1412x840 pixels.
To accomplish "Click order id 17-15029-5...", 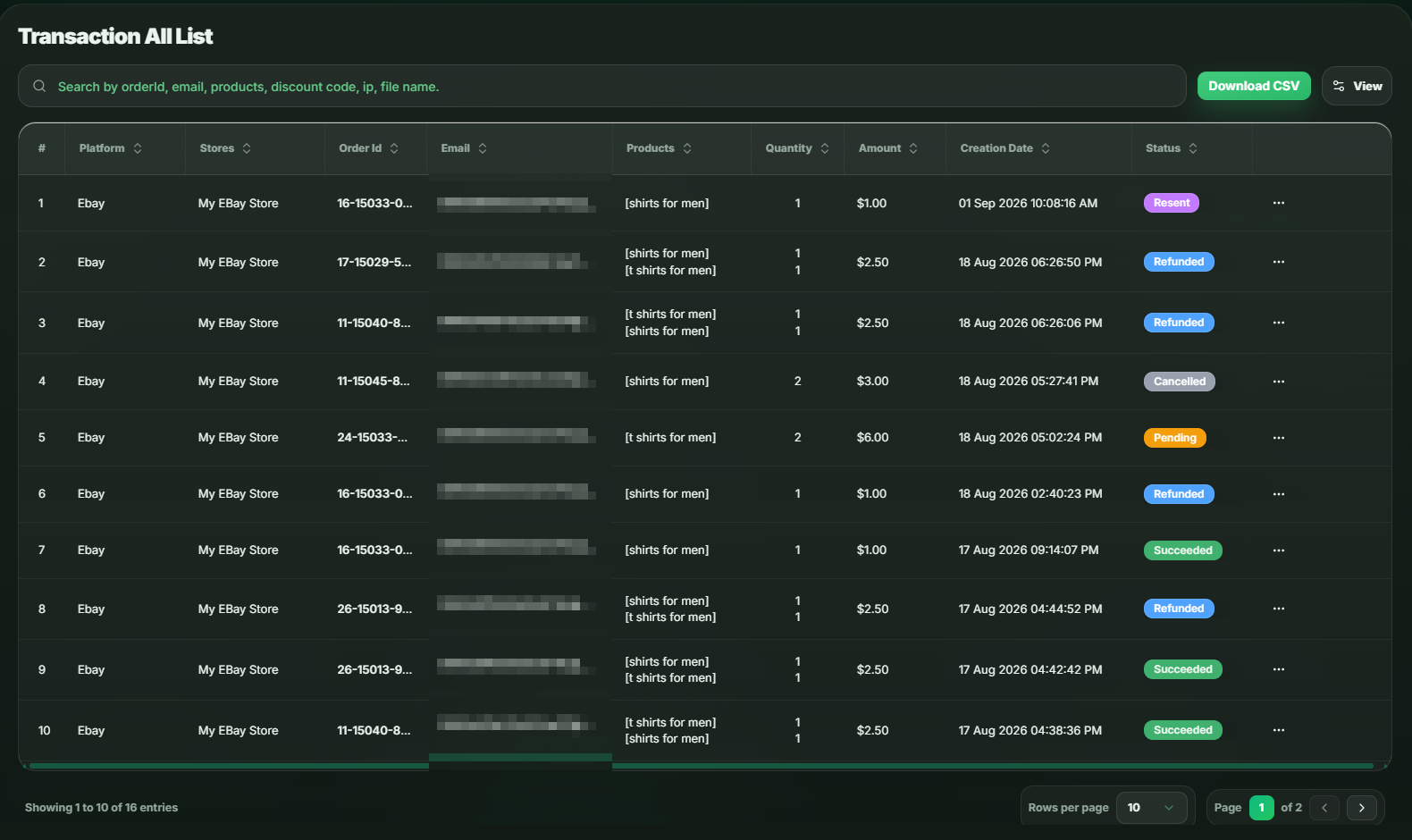I will click(374, 262).
